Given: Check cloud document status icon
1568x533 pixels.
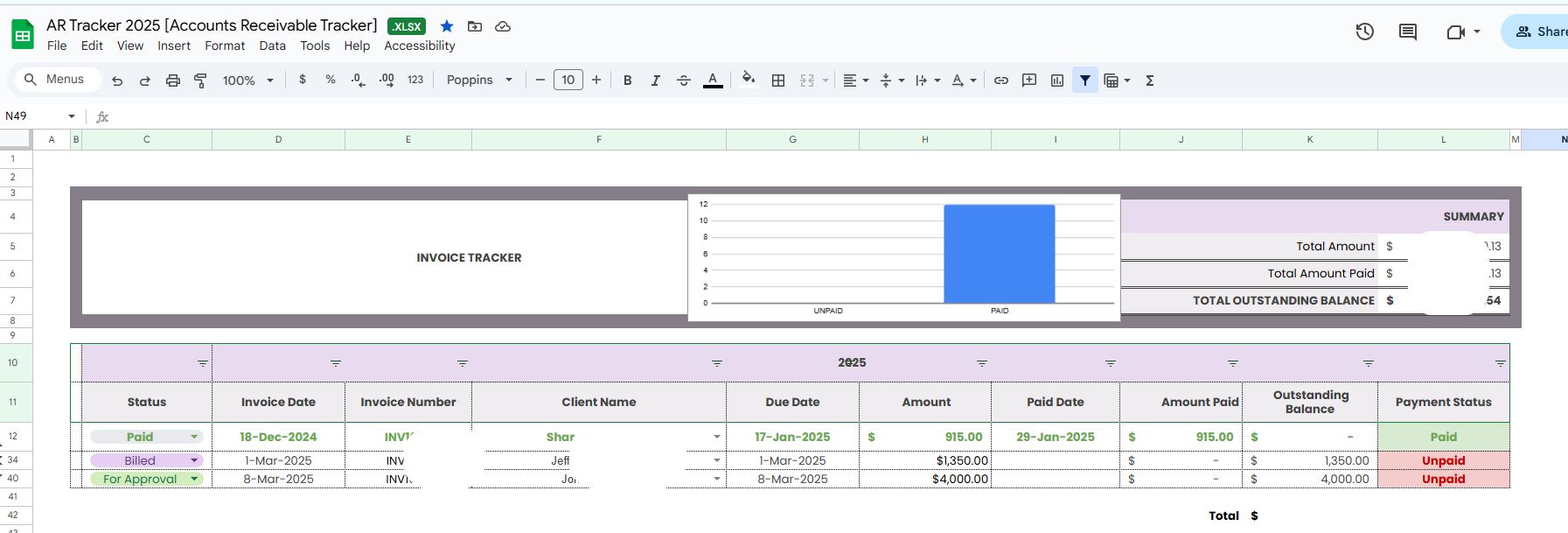Looking at the screenshot, I should coord(503,26).
